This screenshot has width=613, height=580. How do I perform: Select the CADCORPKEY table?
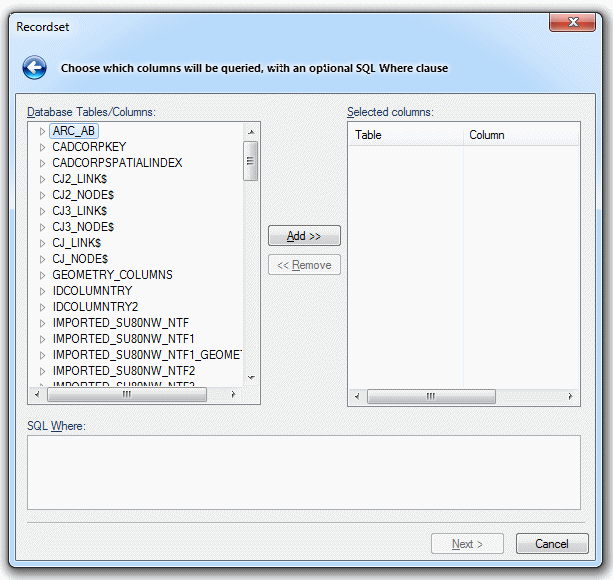click(x=89, y=147)
